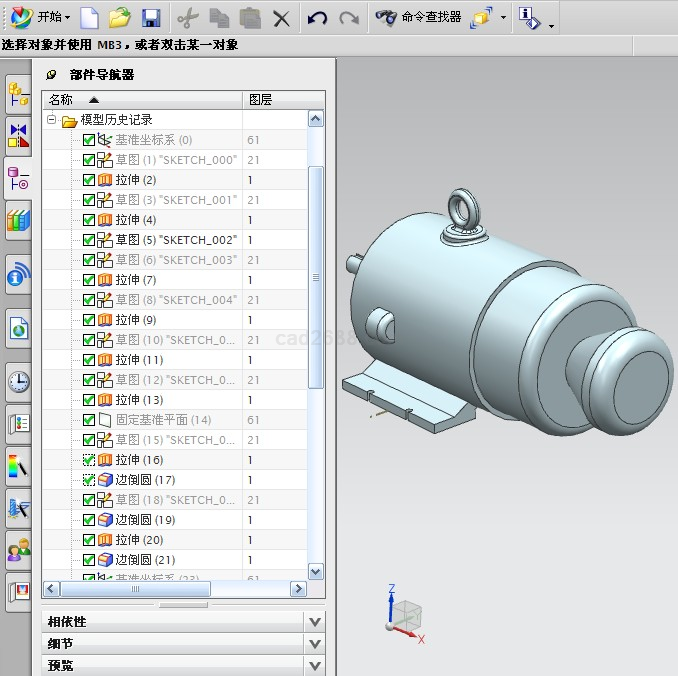Select the 拉伸 (20) feature in tree

139,540
